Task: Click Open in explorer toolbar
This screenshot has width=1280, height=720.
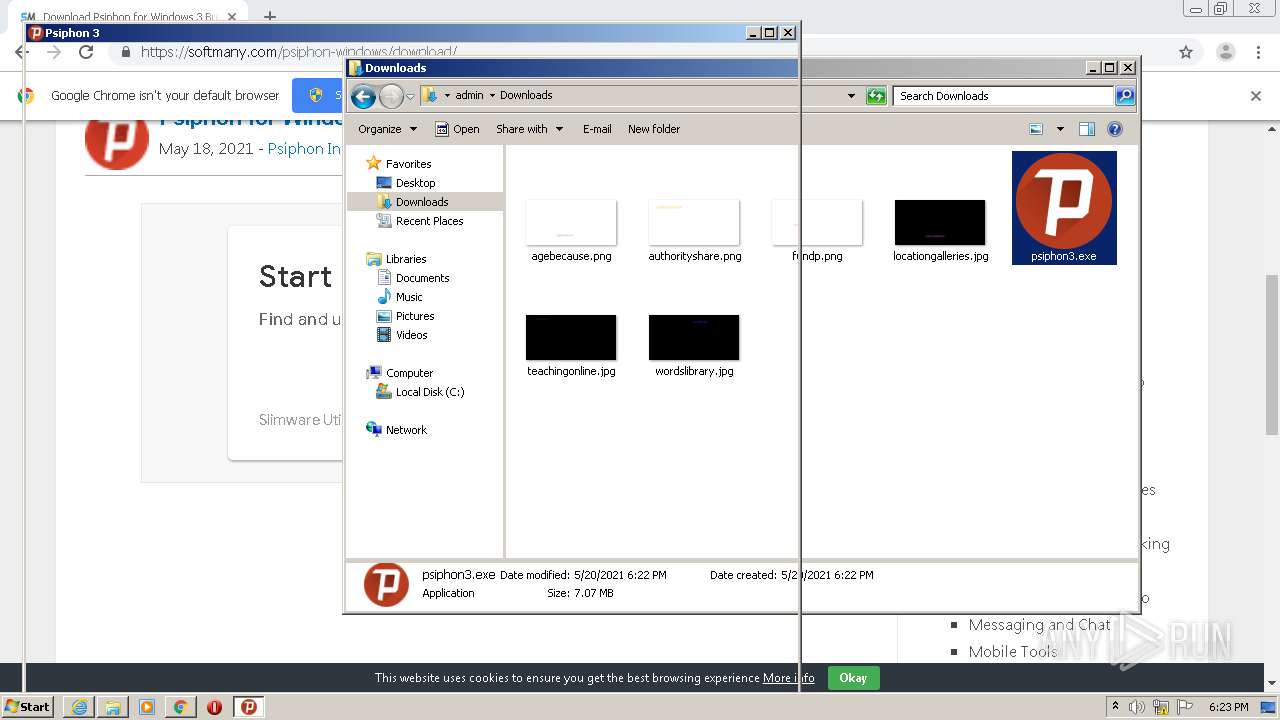Action: (x=457, y=129)
